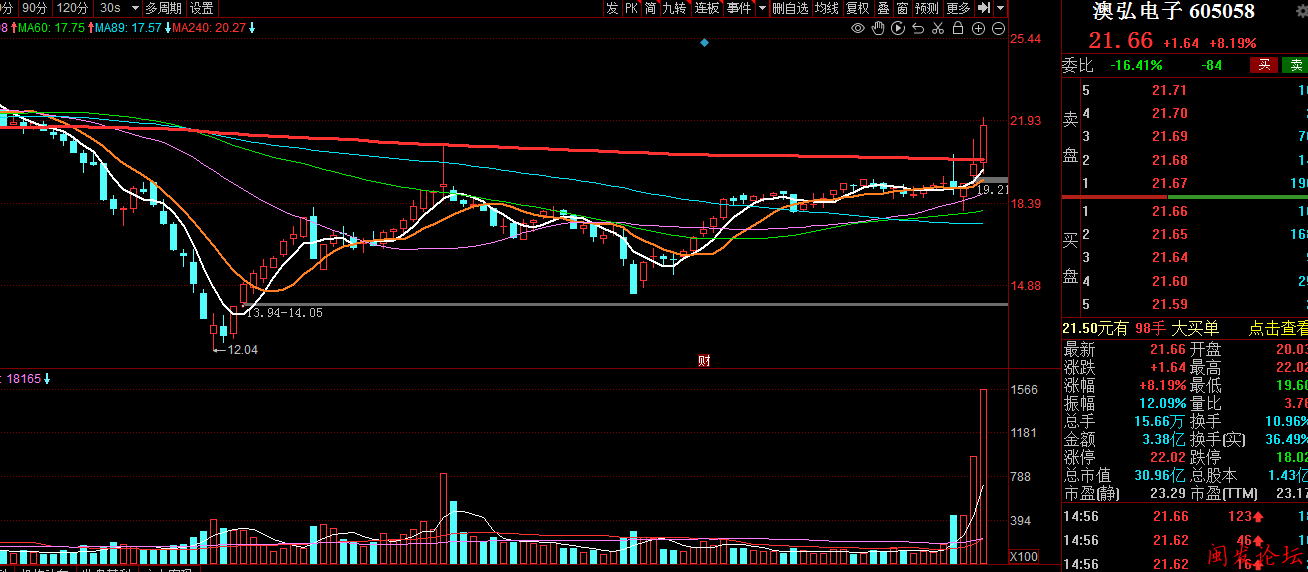
Task: Click the collapse-to-right arrow icon
Action: click(984, 8)
